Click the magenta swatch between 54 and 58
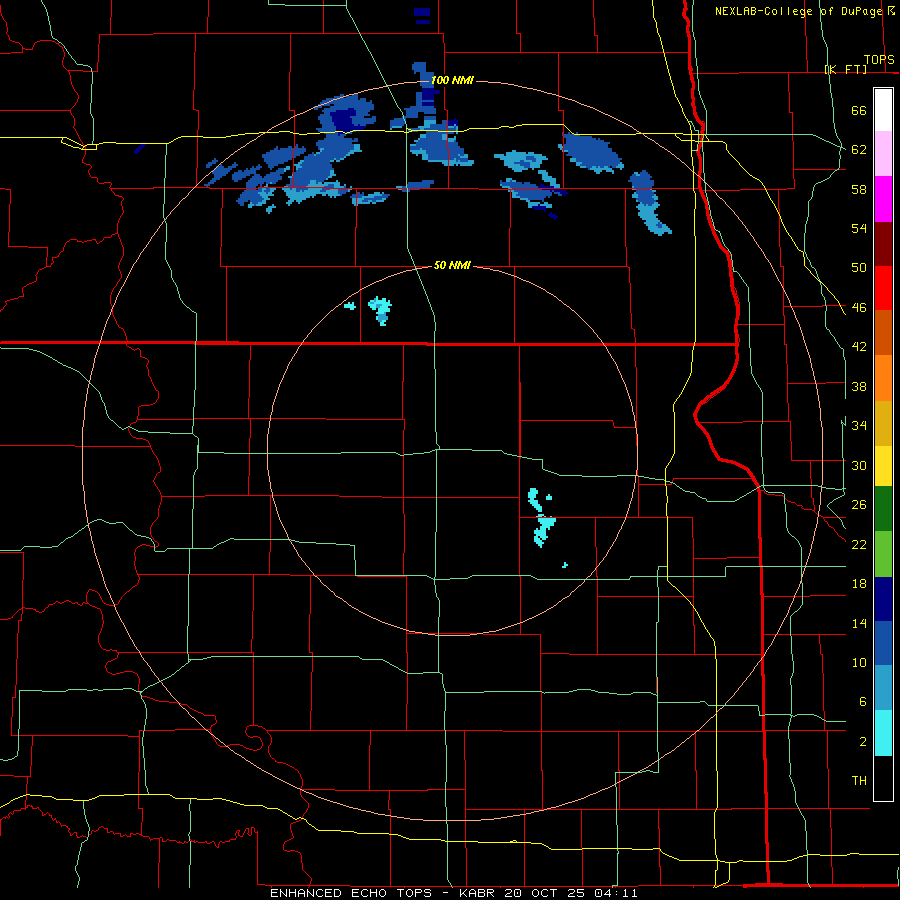The height and width of the screenshot is (900, 900). pos(883,199)
